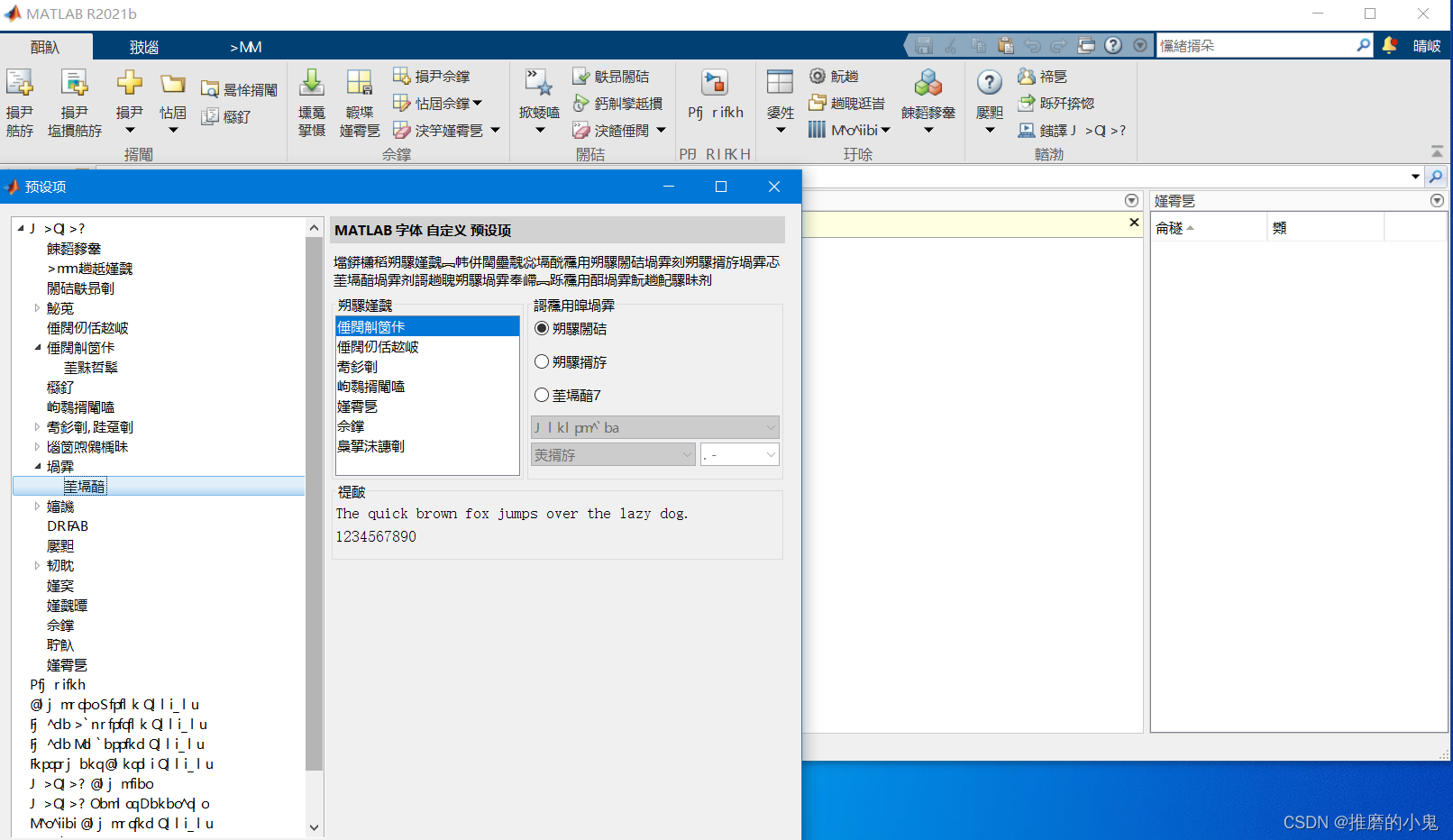
Task: Click the Paste icon in quick access toolbar
Action: (1006, 45)
